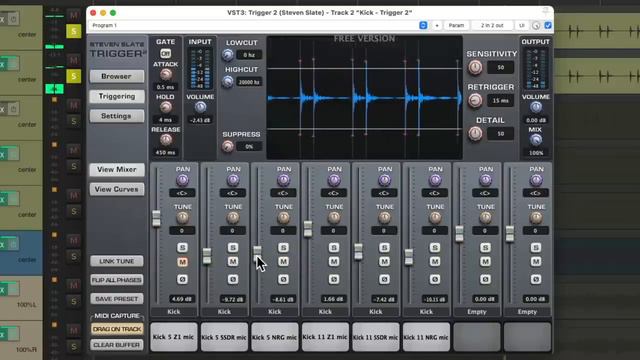Mute the Kick 11 Z1 mic channel
Screen dimensions: 640x360
tap(334, 262)
